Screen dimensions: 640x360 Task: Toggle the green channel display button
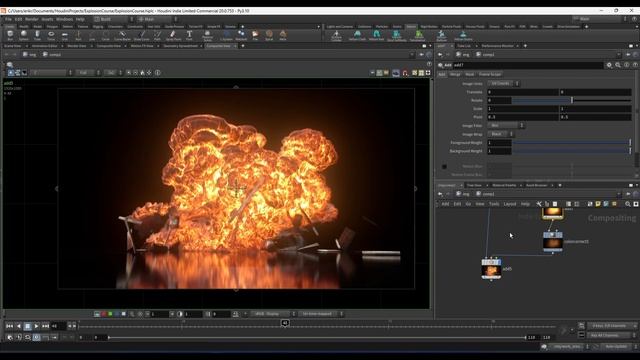point(110,314)
